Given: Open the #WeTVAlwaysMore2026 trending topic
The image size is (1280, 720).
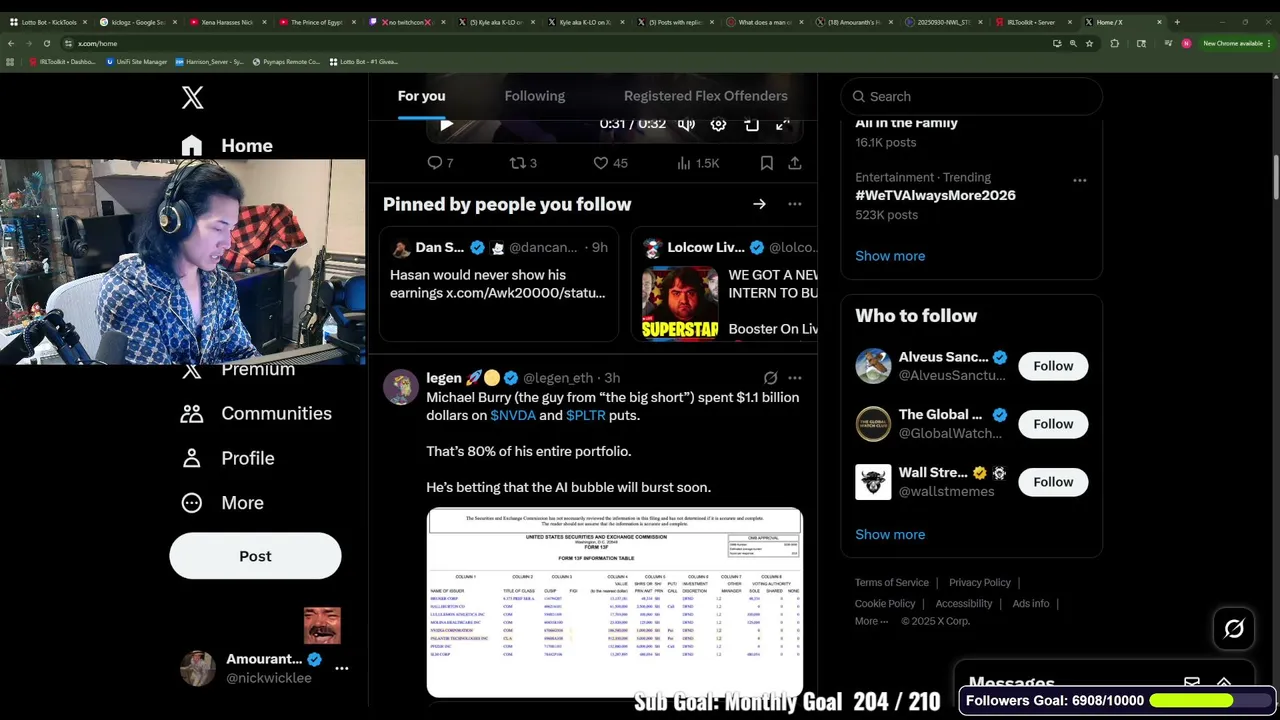Looking at the screenshot, I should click(935, 195).
